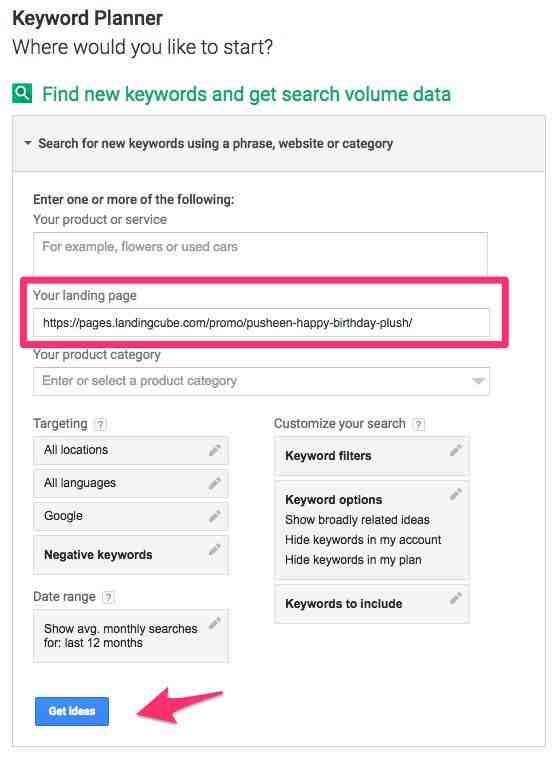Edit Keyword options via pencil icon

click(456, 494)
